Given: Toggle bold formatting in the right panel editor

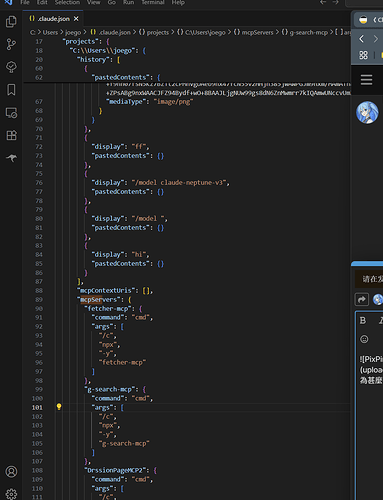Looking at the screenshot, I should coord(363,320).
